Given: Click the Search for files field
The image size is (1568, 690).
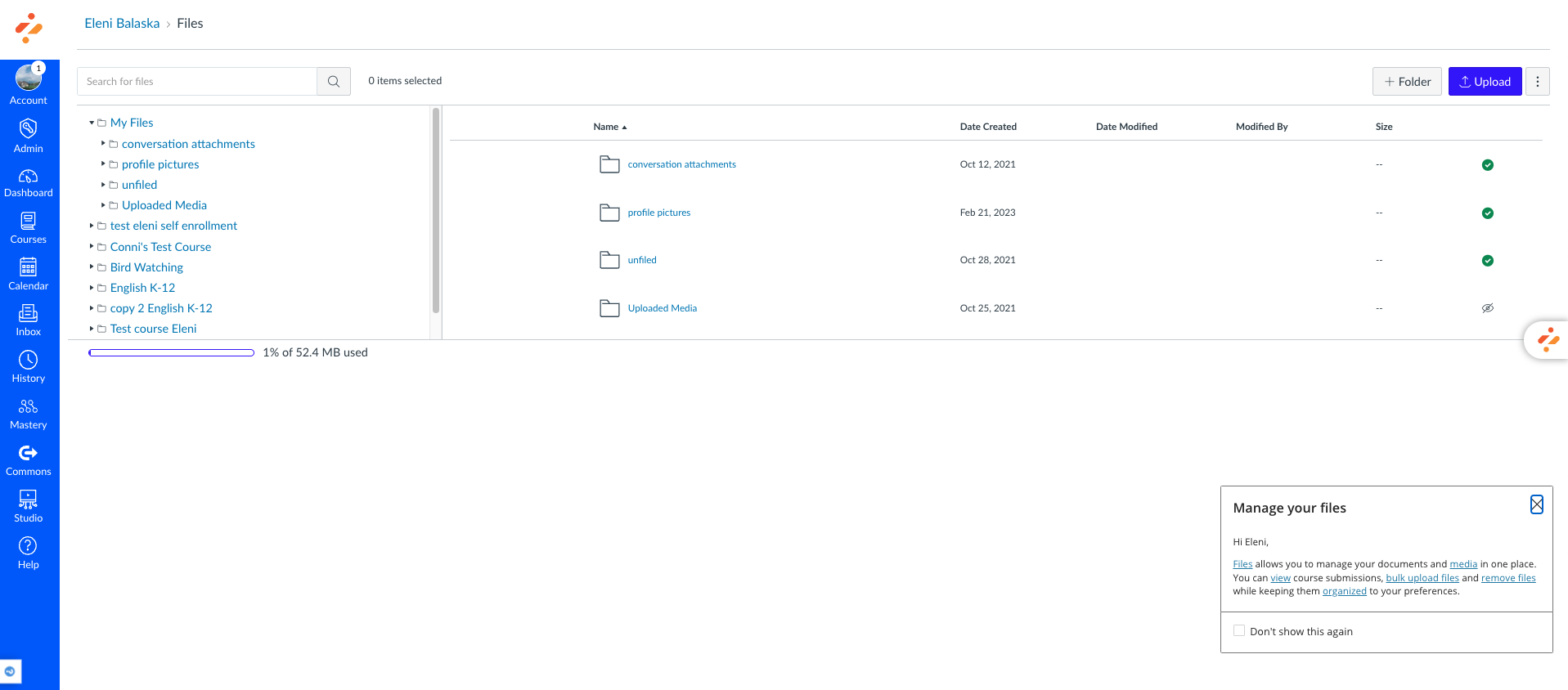Looking at the screenshot, I should (x=197, y=81).
